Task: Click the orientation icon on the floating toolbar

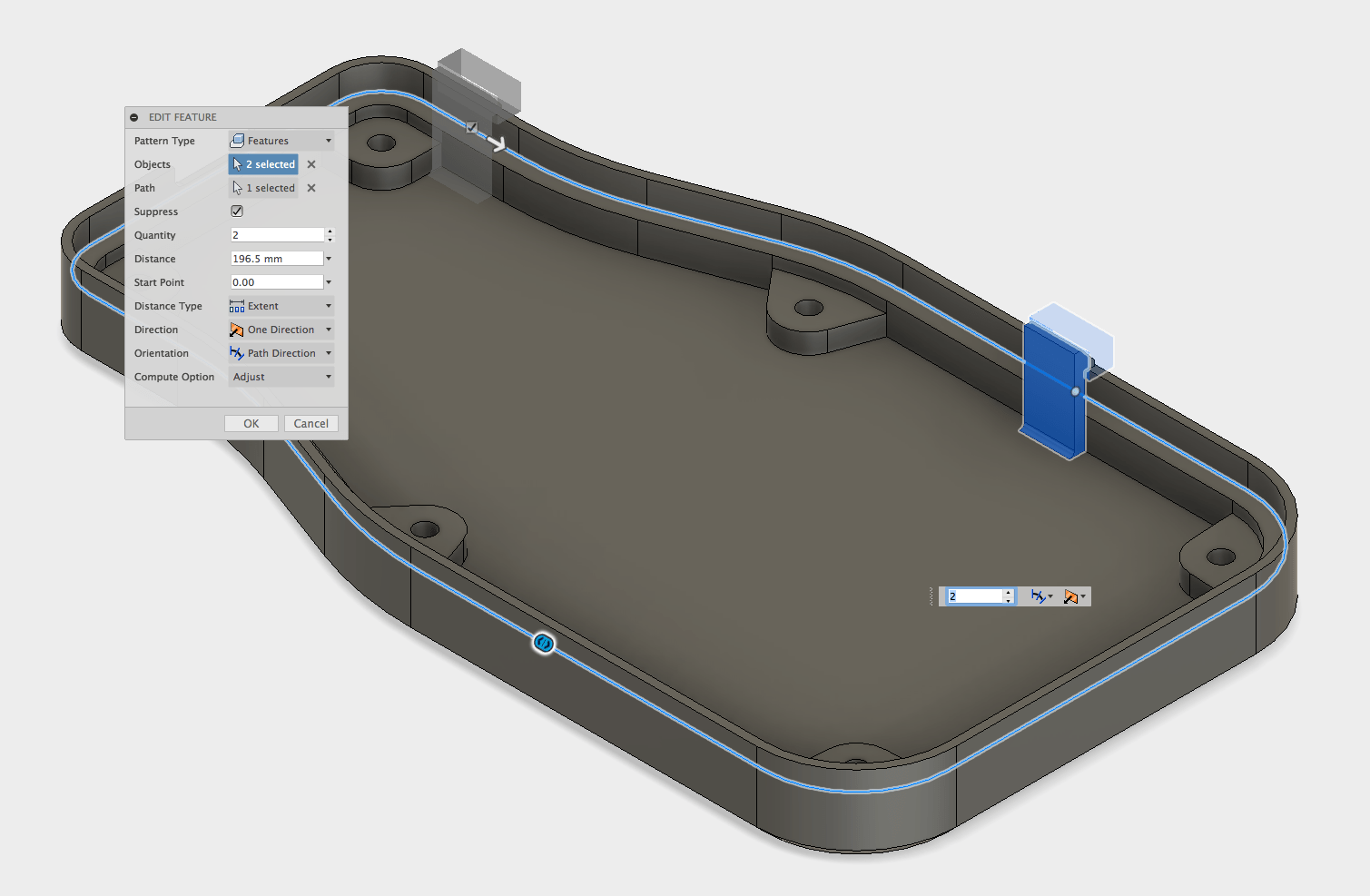Action: (x=1038, y=596)
